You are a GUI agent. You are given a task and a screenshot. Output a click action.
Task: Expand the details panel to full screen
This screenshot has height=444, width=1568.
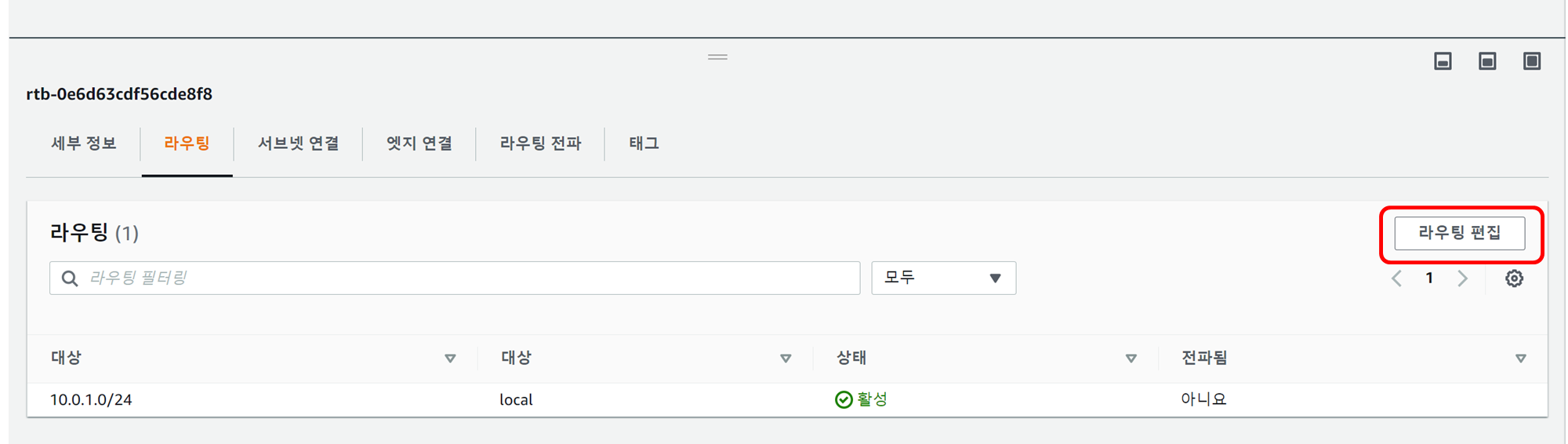coord(1532,61)
